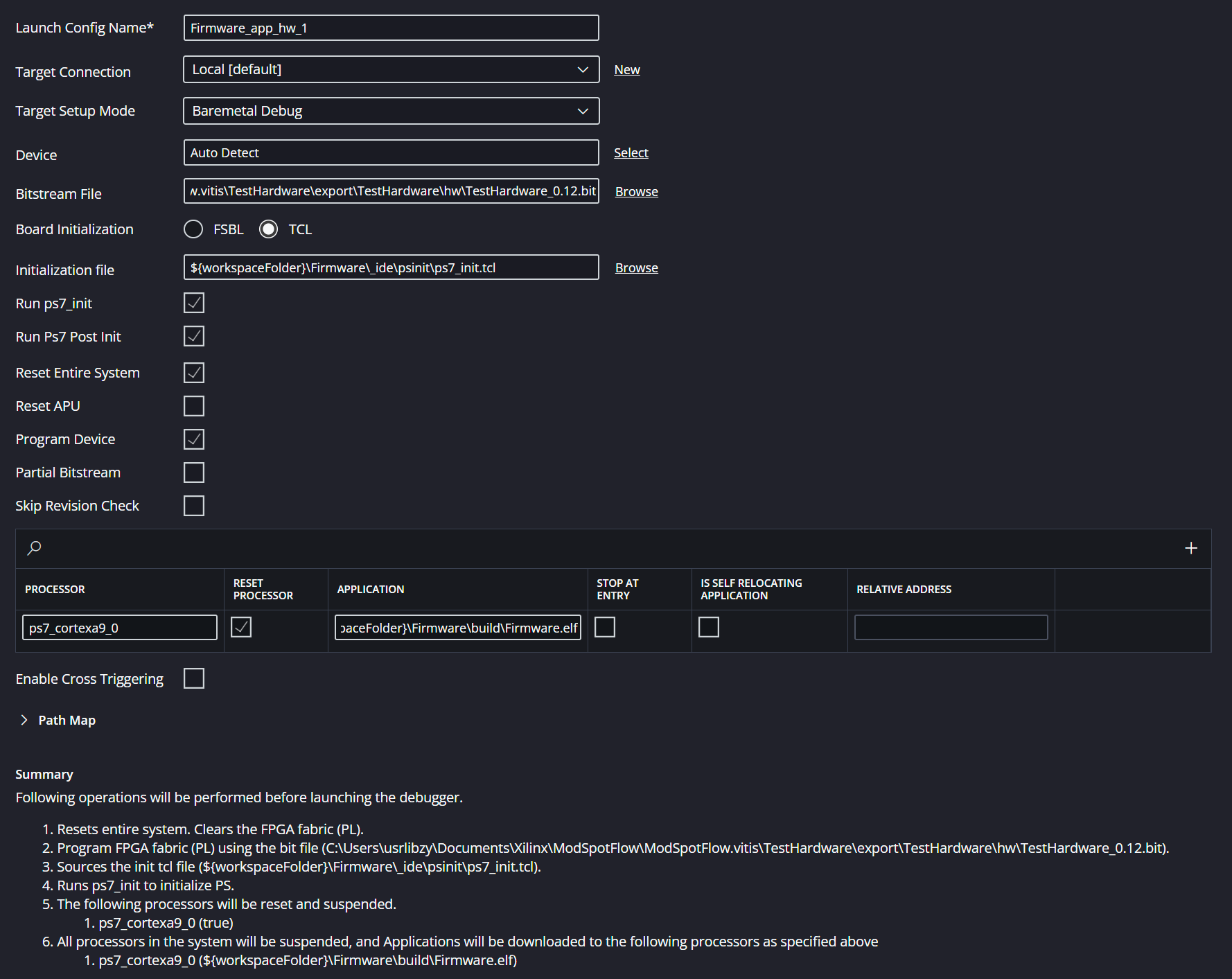
Task: Open the Target Setup Mode dropdown
Action: point(391,111)
